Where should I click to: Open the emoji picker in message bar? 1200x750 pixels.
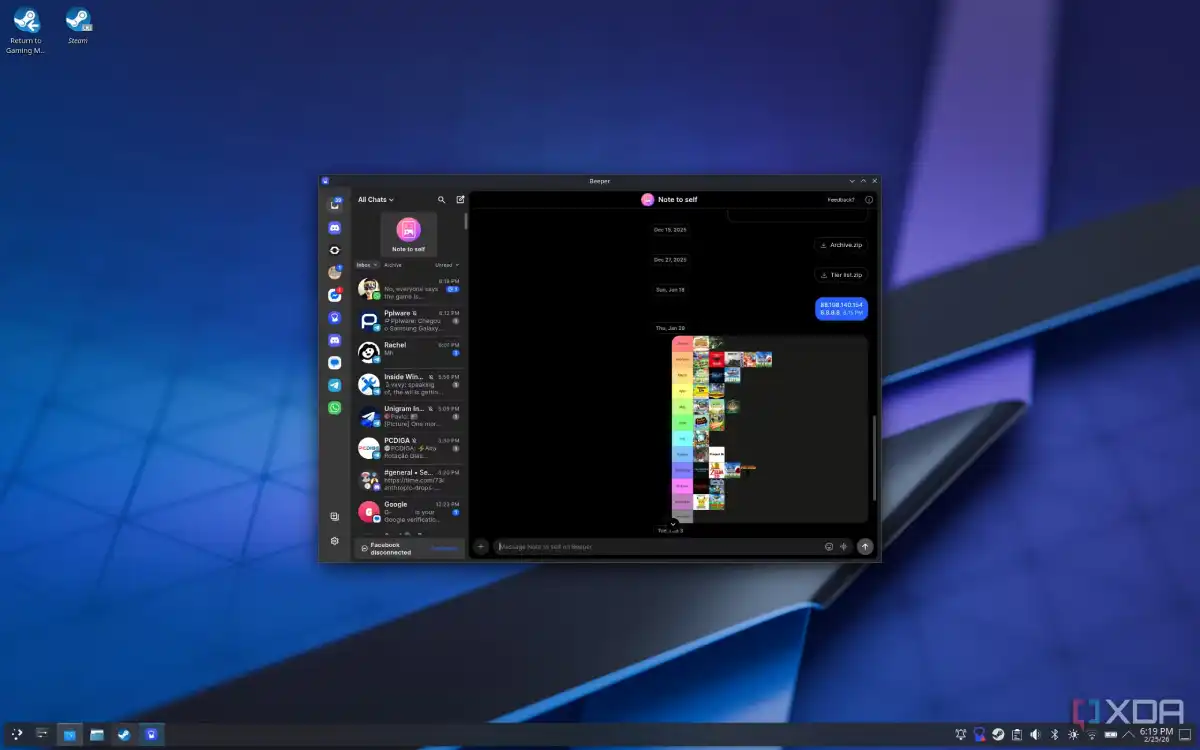pos(829,547)
